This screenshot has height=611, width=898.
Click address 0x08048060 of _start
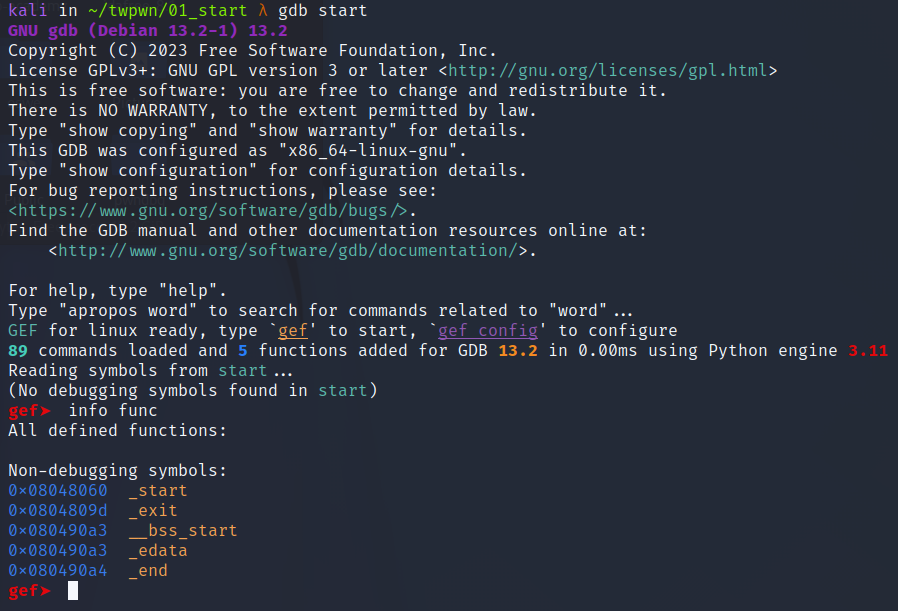[x=57, y=491]
